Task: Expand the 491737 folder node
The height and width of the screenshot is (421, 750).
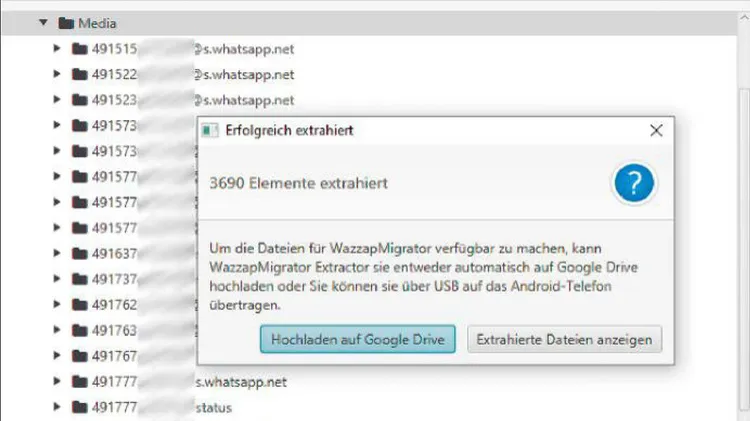Action: coord(57,279)
